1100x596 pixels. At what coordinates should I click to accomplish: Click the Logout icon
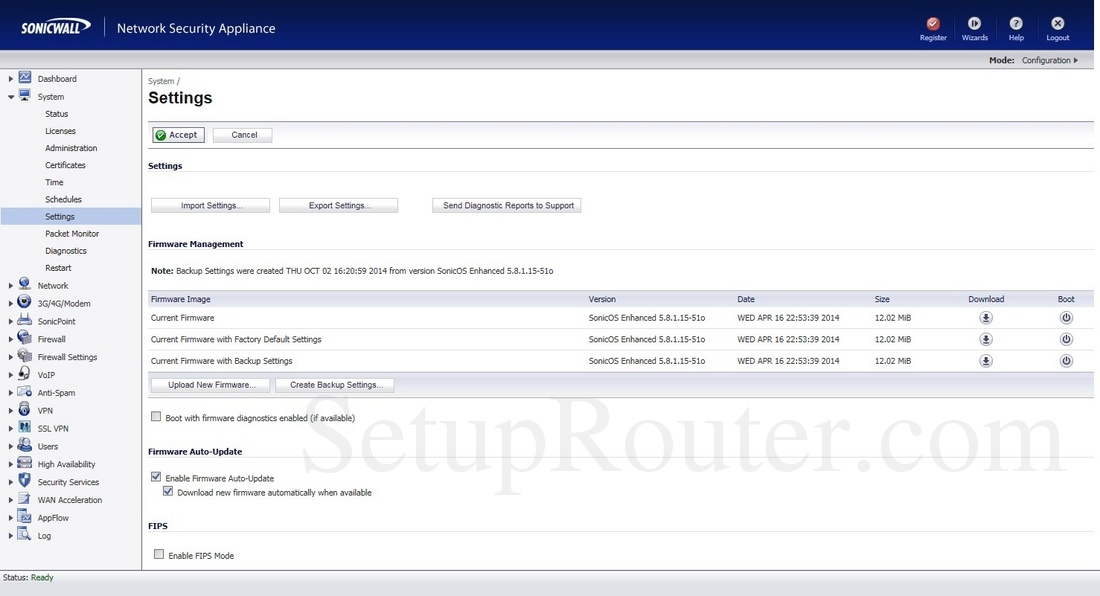[x=1057, y=24]
